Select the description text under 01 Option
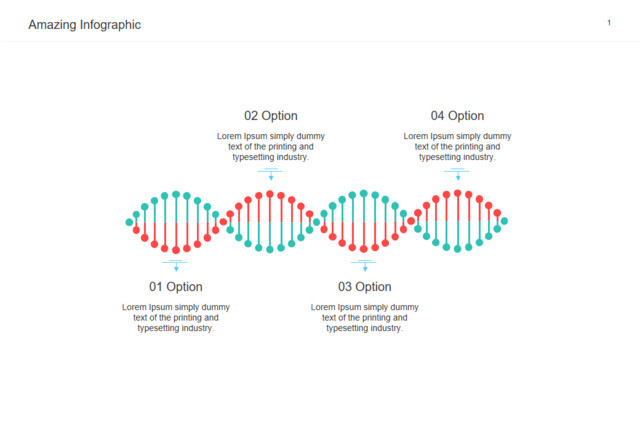 176,318
